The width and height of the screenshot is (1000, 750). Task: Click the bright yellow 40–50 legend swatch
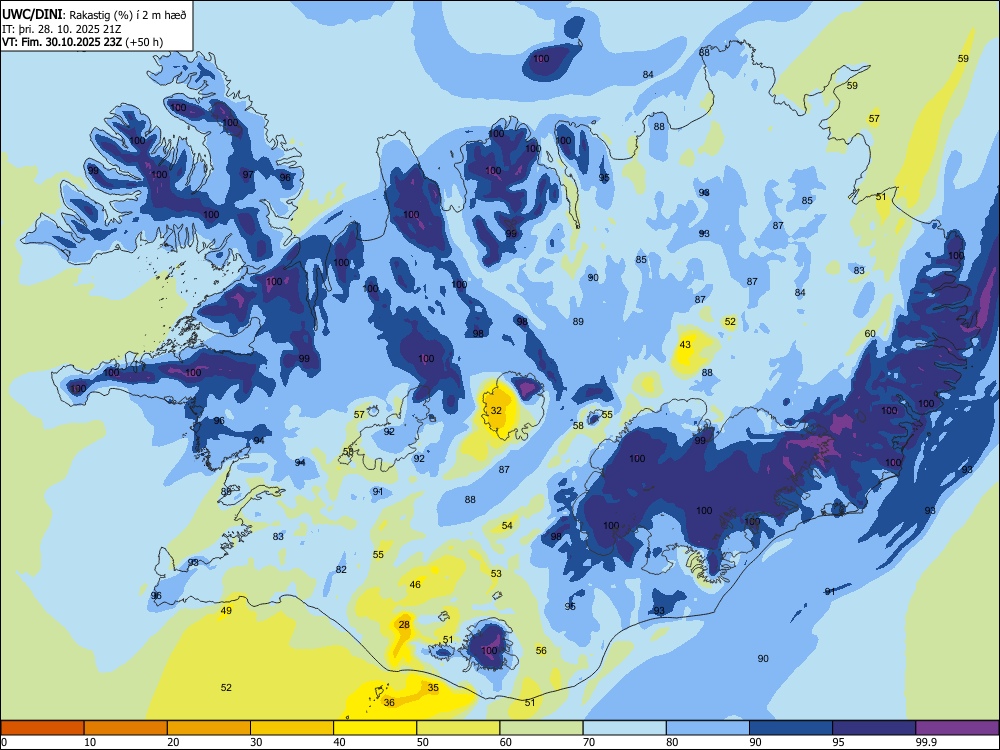click(375, 728)
